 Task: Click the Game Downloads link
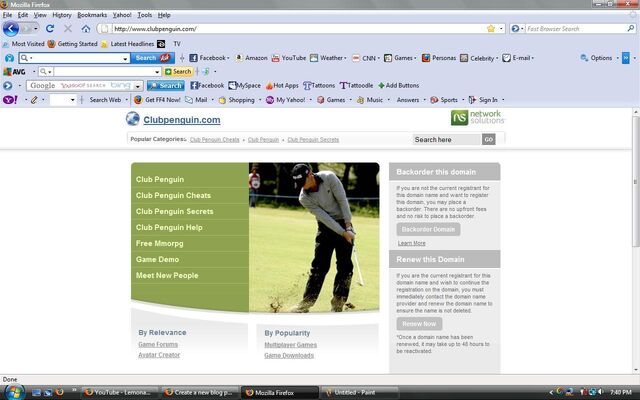(289, 356)
